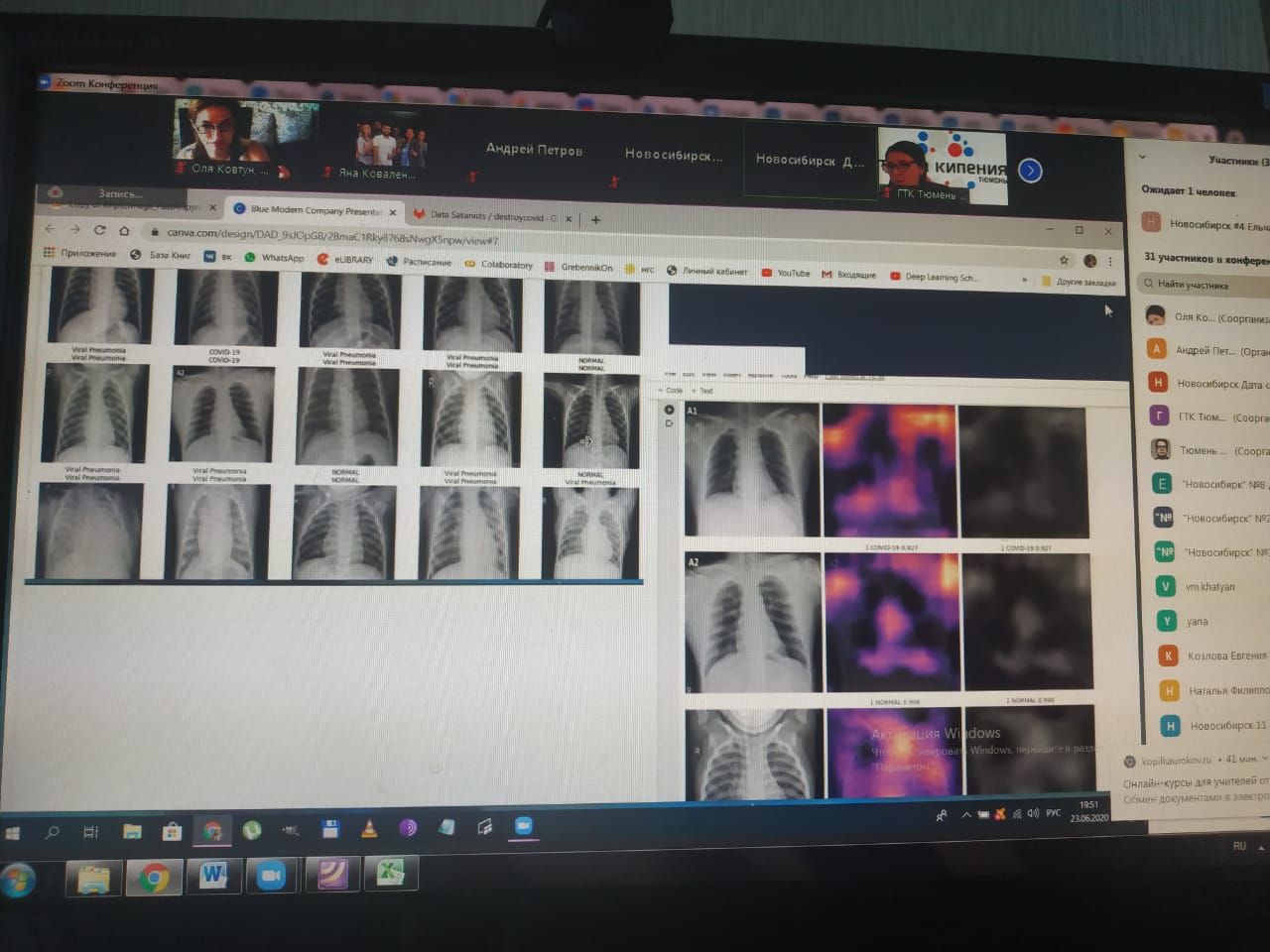This screenshot has width=1270, height=952.
Task: Select waiting Новосибирск #4 participant
Action: coord(1206,225)
